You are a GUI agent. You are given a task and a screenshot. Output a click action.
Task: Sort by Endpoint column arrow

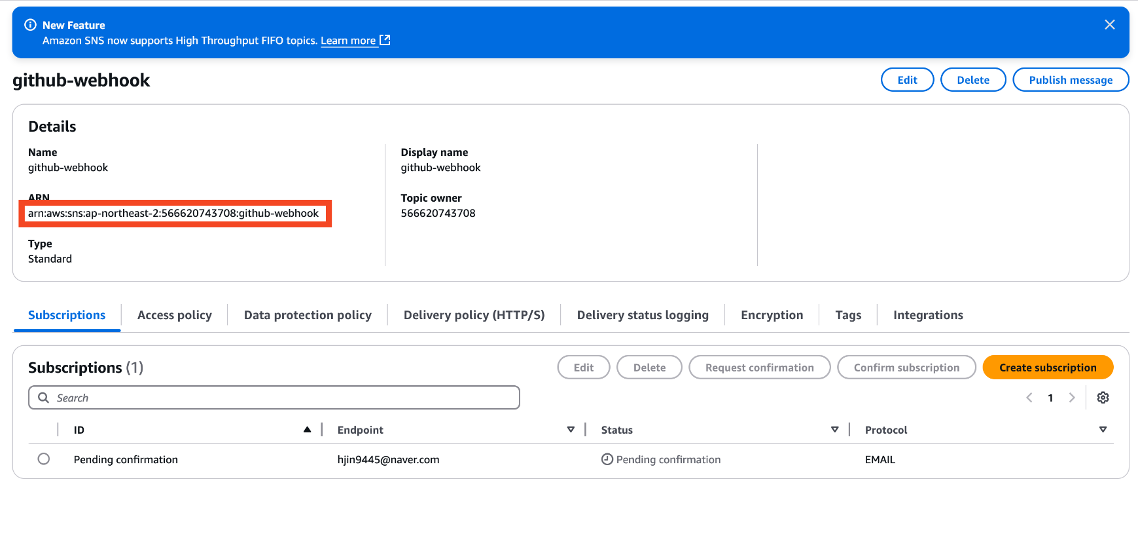pyautogui.click(x=570, y=430)
